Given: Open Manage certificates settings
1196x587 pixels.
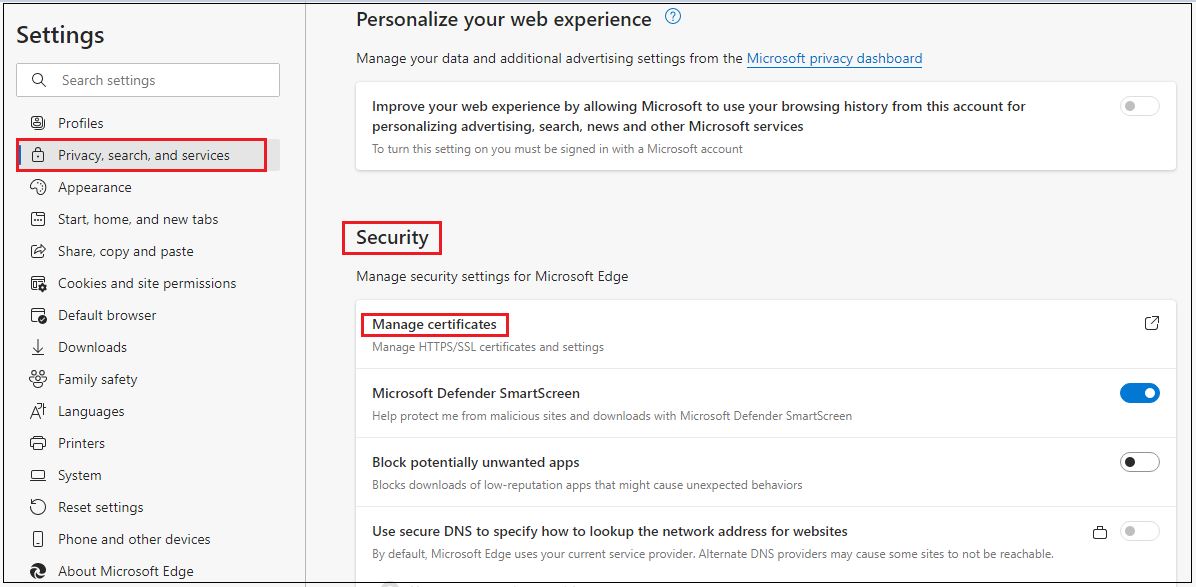Looking at the screenshot, I should click(434, 324).
